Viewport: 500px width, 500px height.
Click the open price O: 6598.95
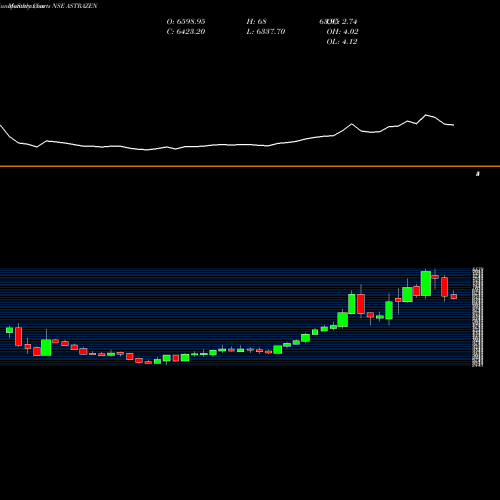click(186, 22)
